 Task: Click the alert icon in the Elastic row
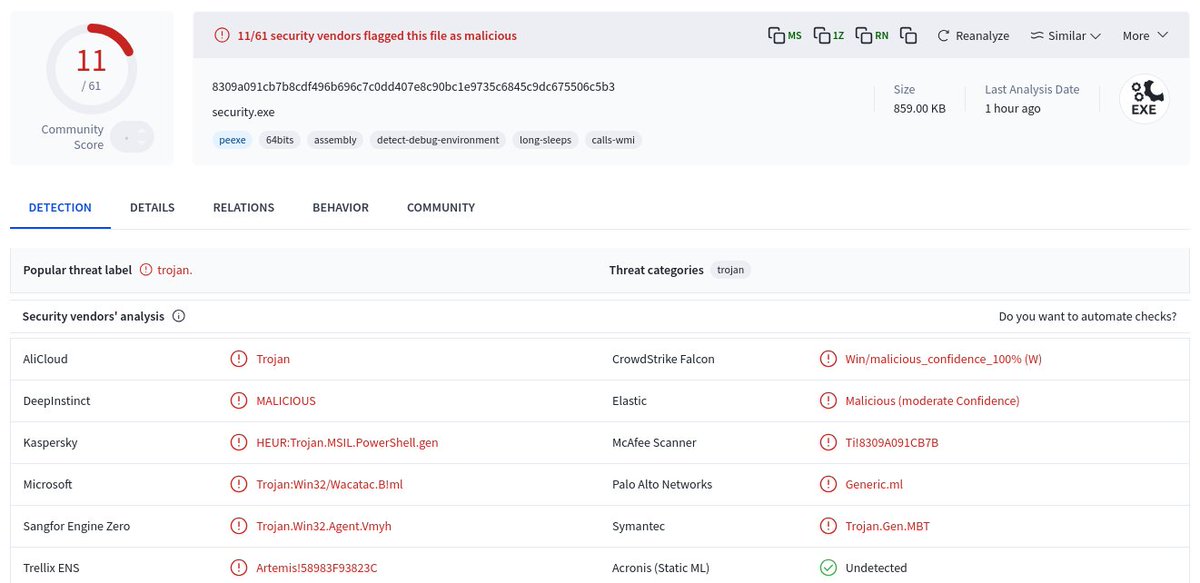[828, 400]
